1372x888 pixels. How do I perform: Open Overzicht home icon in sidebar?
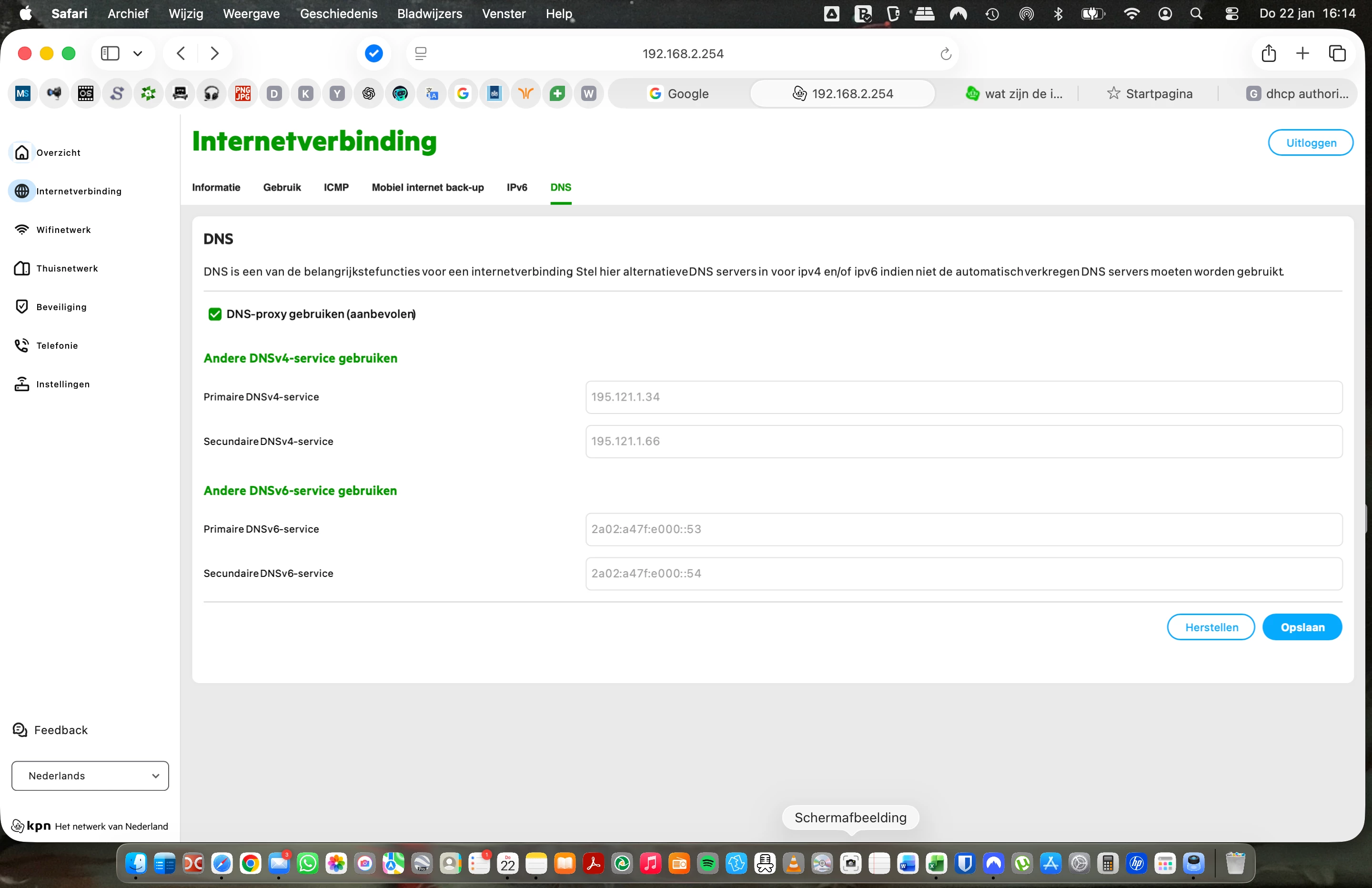pyautogui.click(x=22, y=152)
